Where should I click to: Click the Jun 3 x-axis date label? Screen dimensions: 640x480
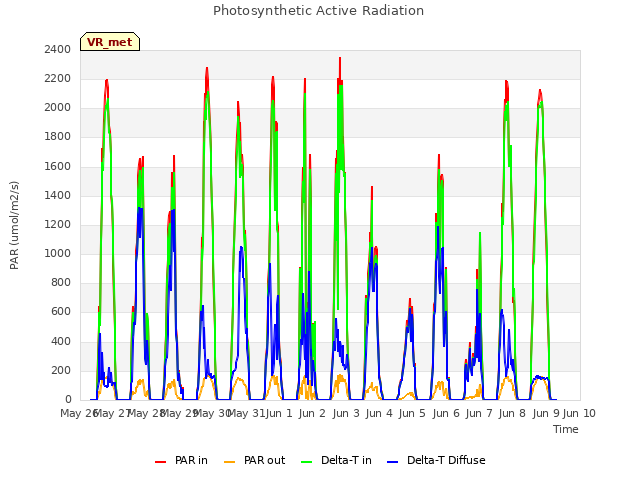click(x=346, y=413)
